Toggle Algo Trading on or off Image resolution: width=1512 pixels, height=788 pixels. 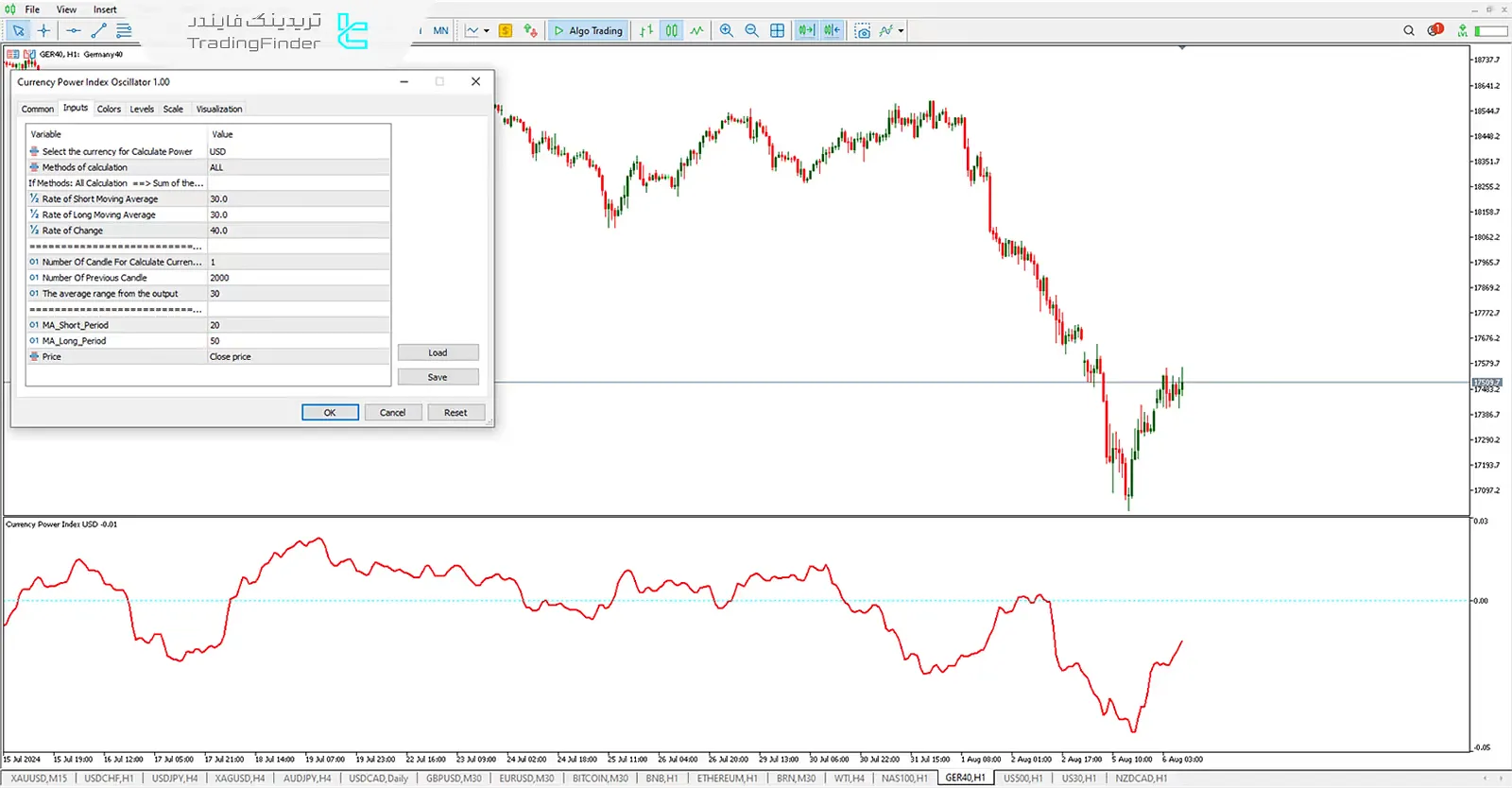(x=588, y=30)
